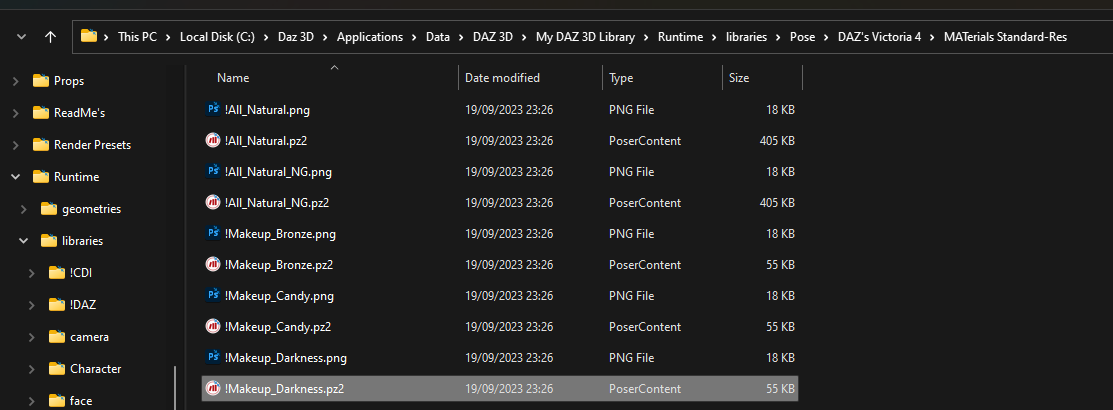Viewport: 1113px width, 410px height.
Task: Expand the Character folder tree node
Action: coord(33,369)
